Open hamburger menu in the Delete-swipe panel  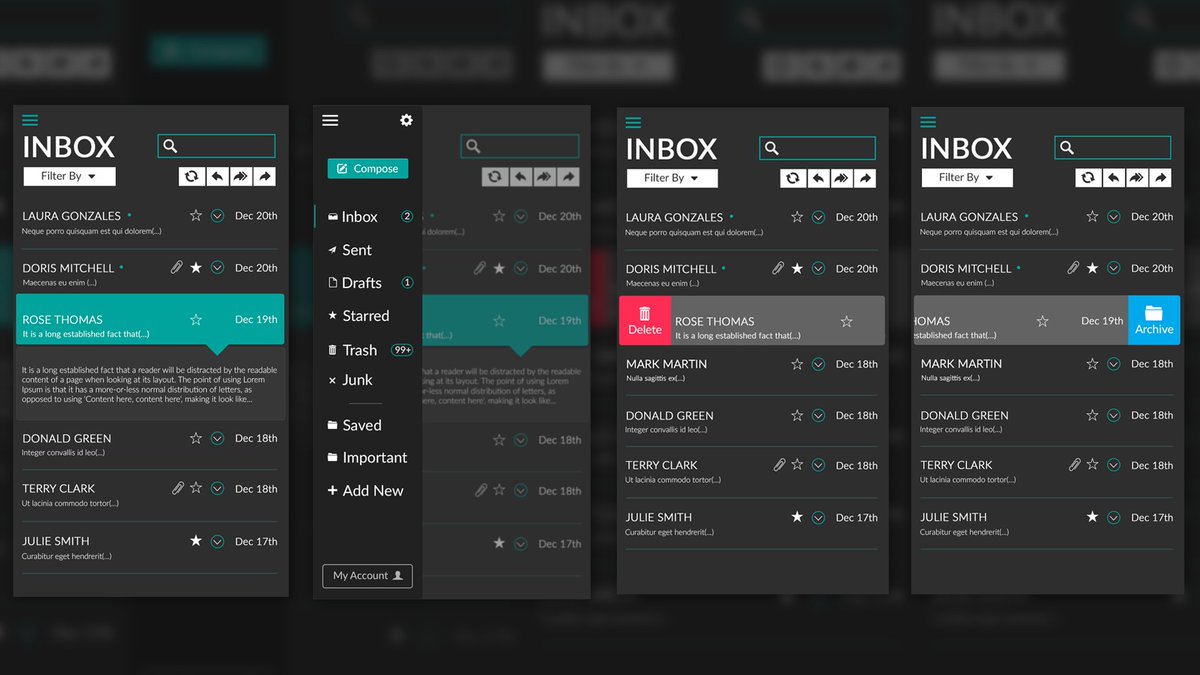633,122
